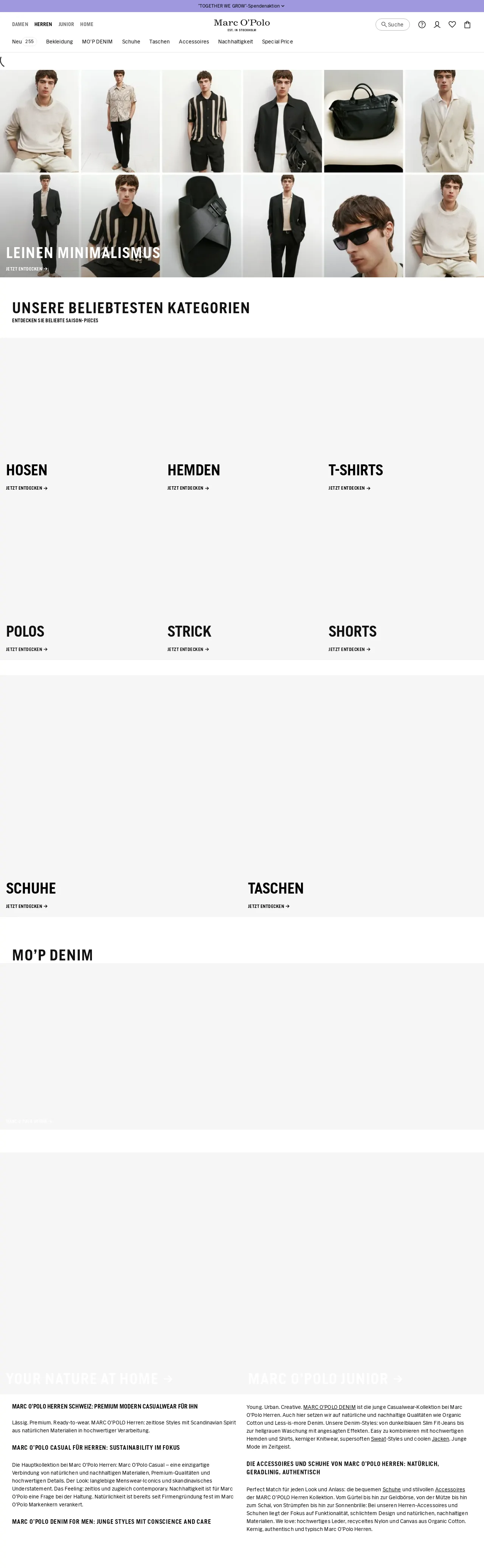Click the black leather bag photo
484x1568 pixels.
(363, 121)
